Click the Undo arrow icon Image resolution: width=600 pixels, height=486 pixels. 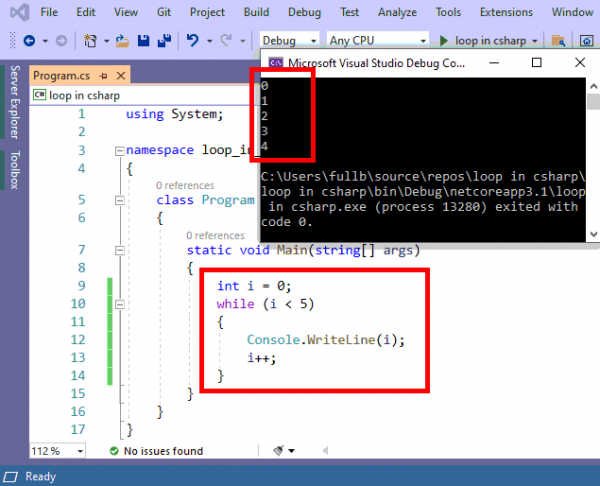(193, 41)
